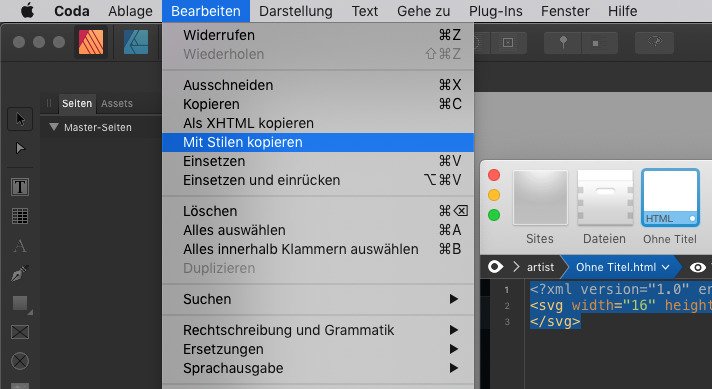Screen dimensions: 712x389
Task: Expand the Sprachausgabe submenu
Action: (318, 368)
